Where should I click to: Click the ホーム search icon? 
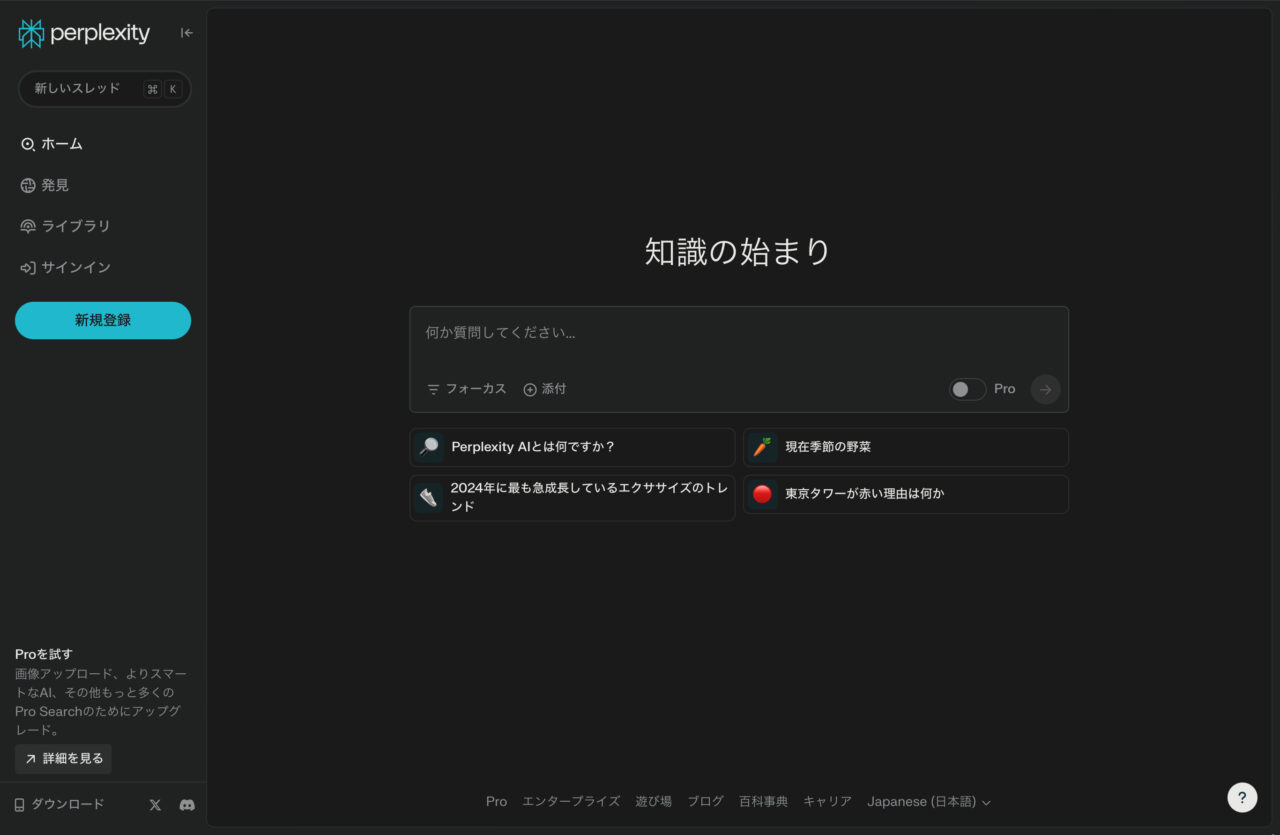pyautogui.click(x=28, y=144)
